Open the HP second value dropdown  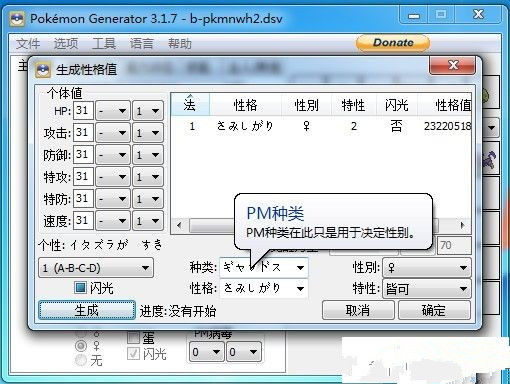click(148, 110)
